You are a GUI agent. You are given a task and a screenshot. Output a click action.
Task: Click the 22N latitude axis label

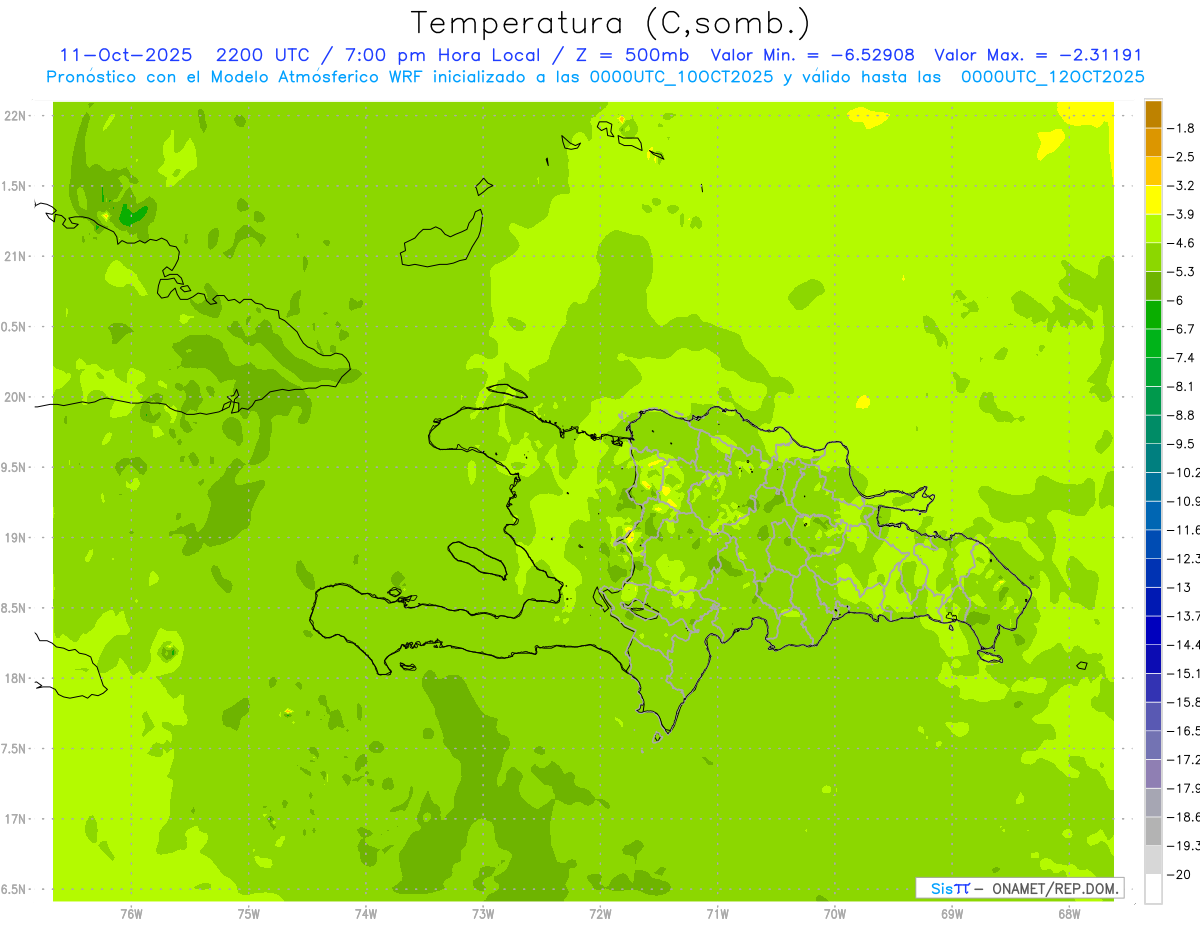pyautogui.click(x=15, y=116)
